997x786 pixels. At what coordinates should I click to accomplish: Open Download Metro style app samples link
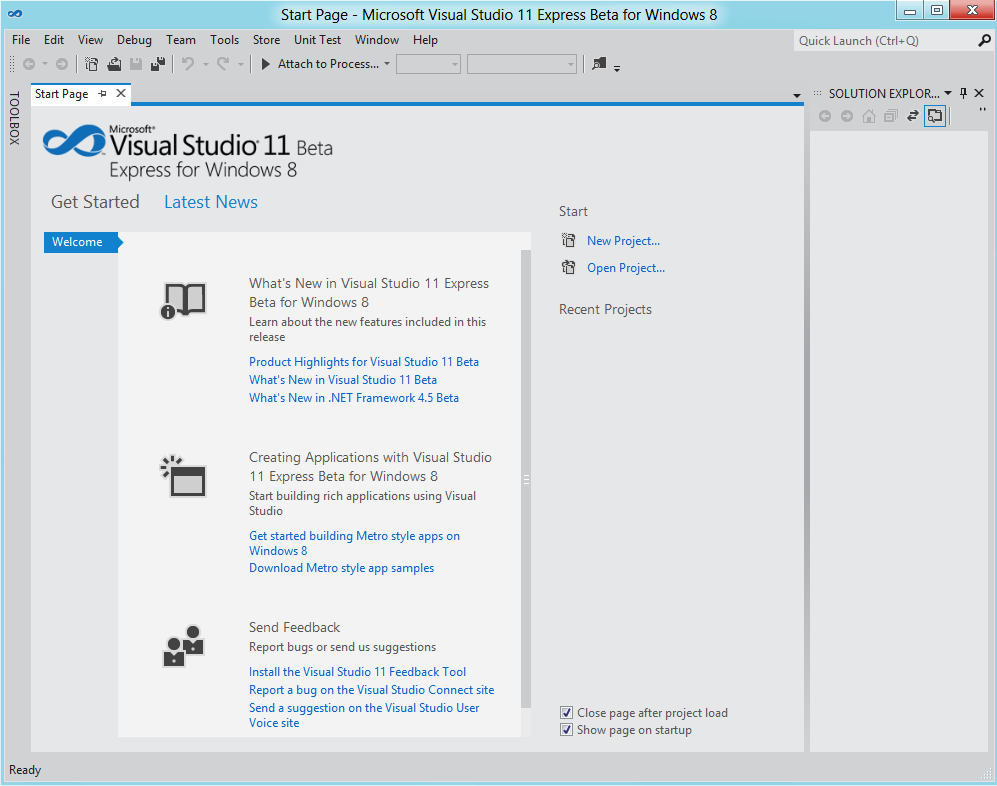[x=341, y=567]
